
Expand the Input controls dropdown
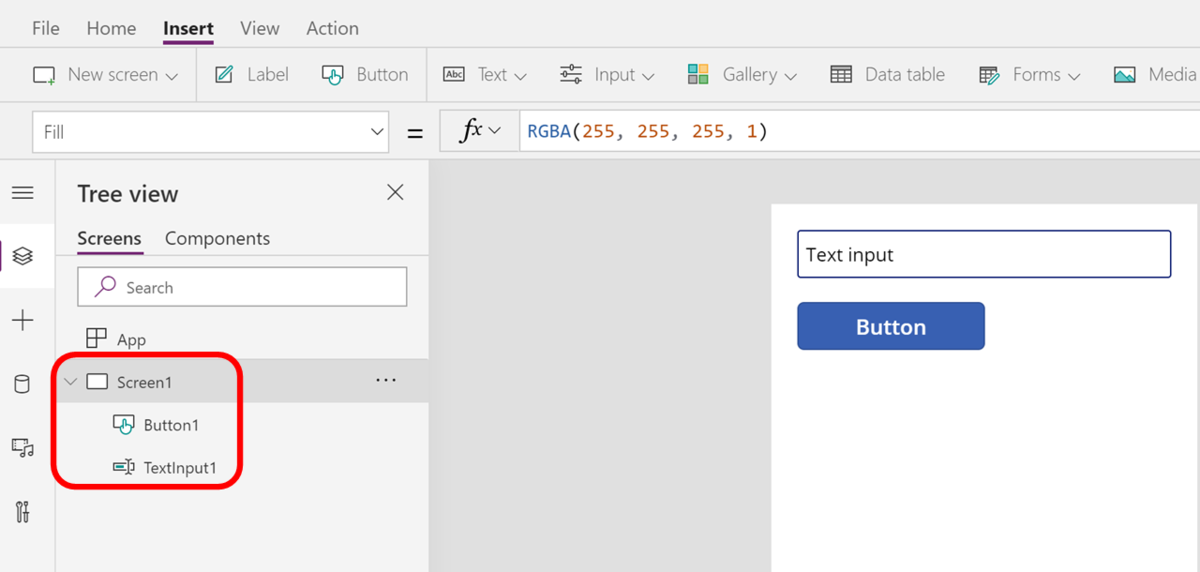tap(607, 74)
